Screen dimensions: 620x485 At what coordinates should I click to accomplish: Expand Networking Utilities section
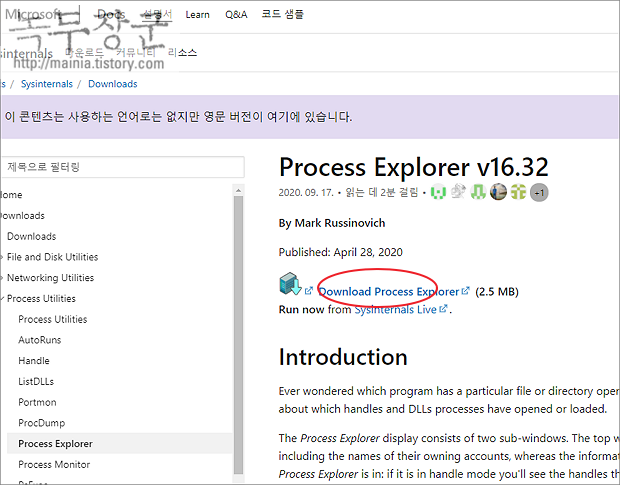(x=48, y=277)
